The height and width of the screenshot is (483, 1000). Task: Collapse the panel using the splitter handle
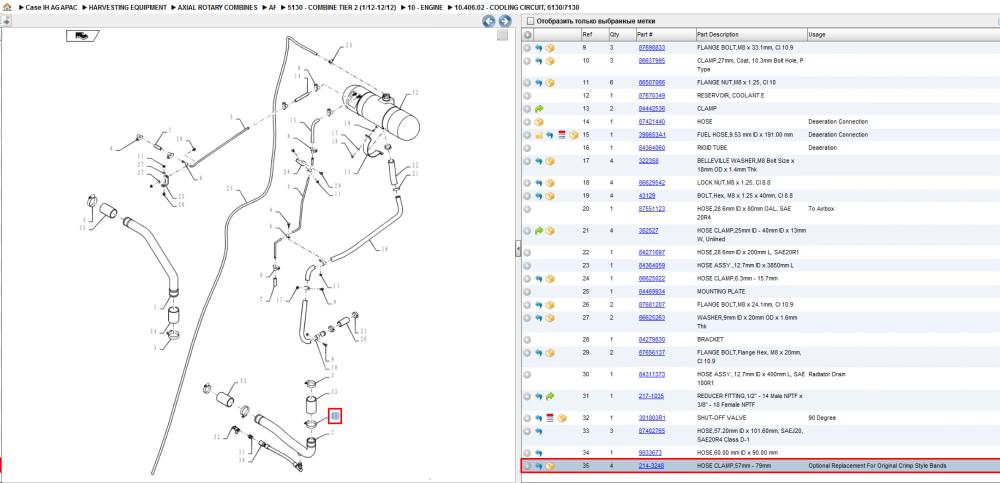pyautogui.click(x=518, y=249)
